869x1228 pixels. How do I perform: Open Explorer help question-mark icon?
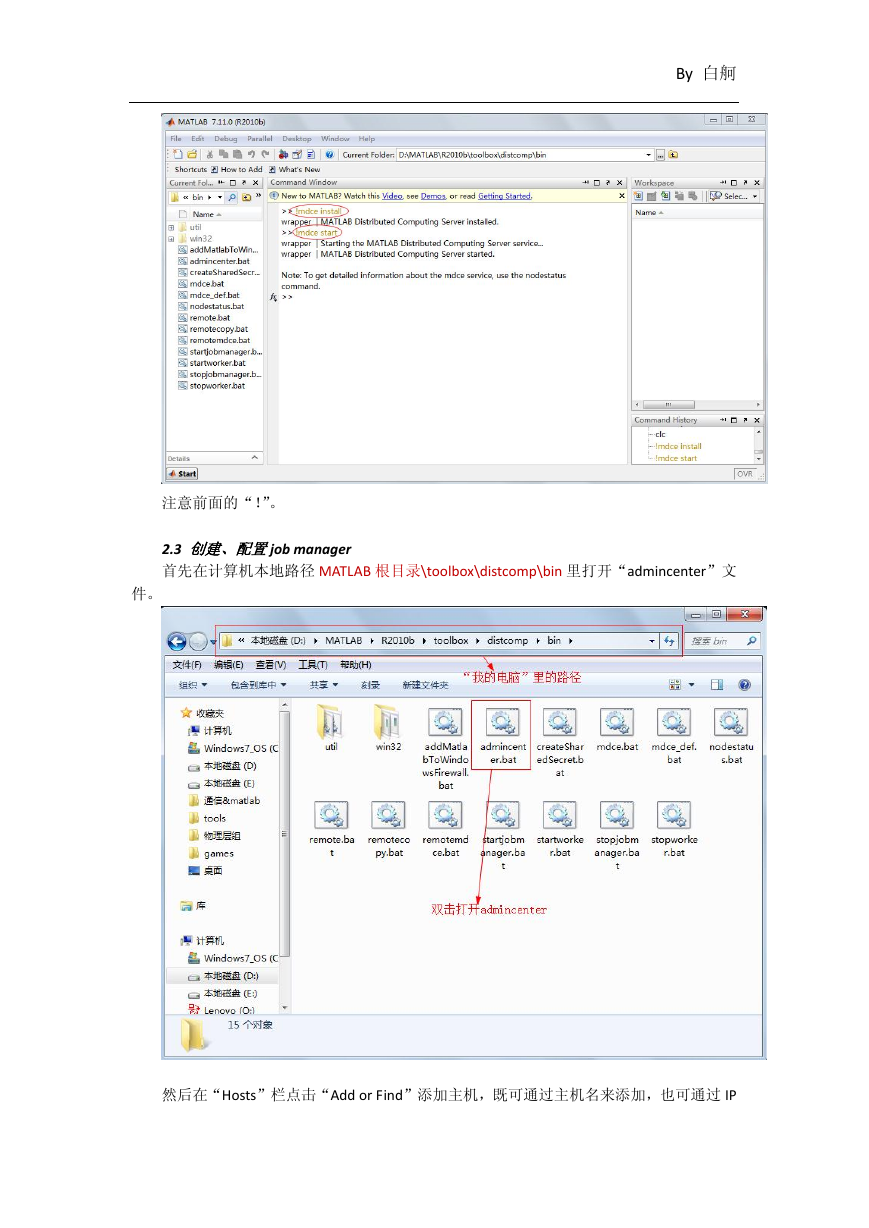click(x=744, y=685)
